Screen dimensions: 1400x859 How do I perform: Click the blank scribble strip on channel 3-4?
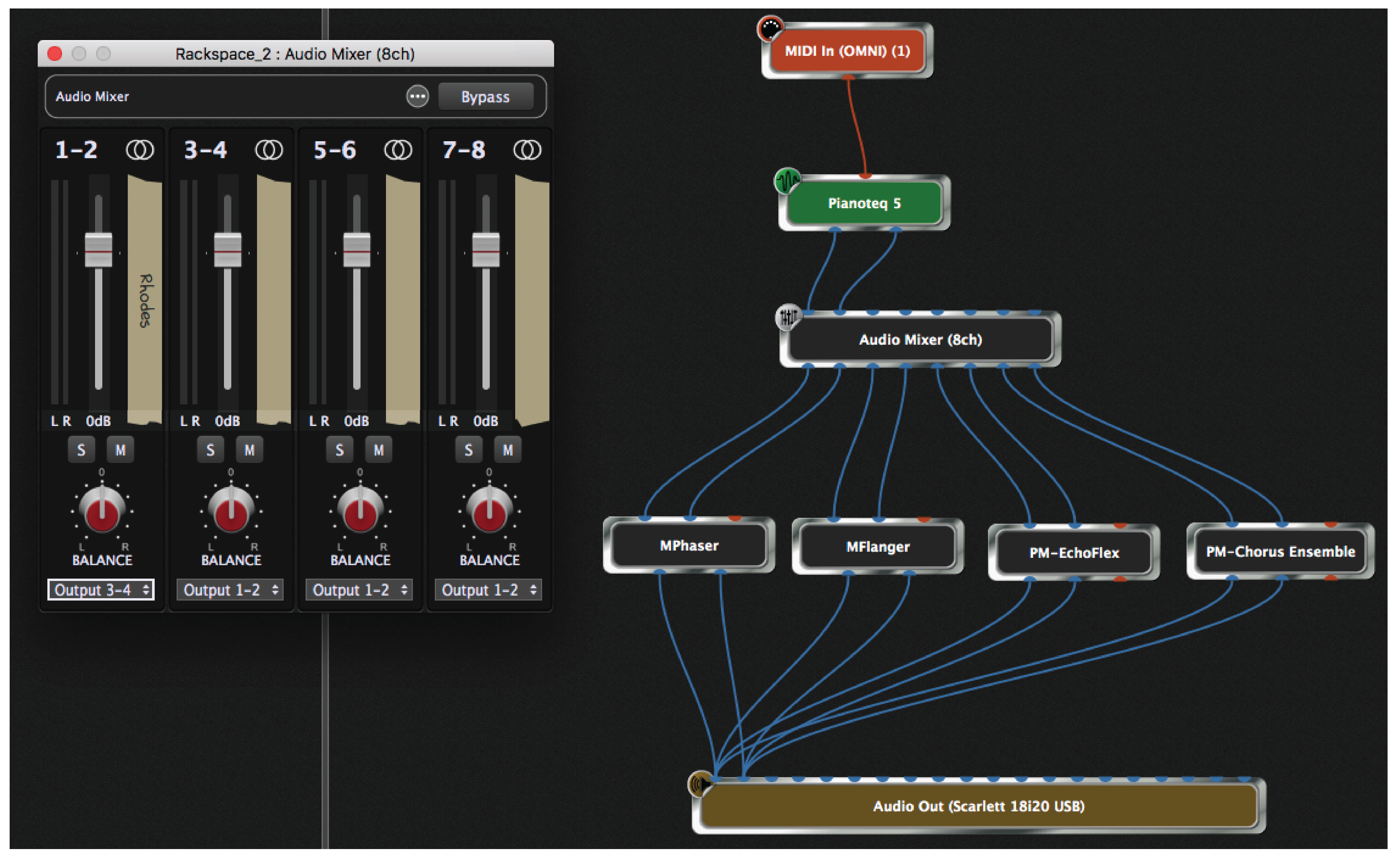point(274,300)
